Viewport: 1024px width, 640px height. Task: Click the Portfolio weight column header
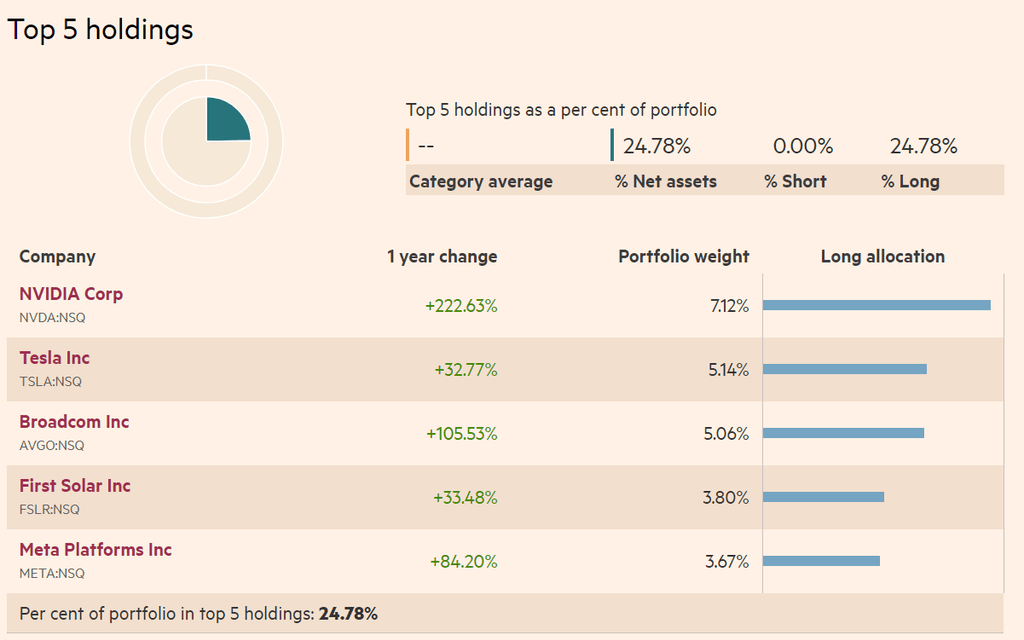(683, 257)
